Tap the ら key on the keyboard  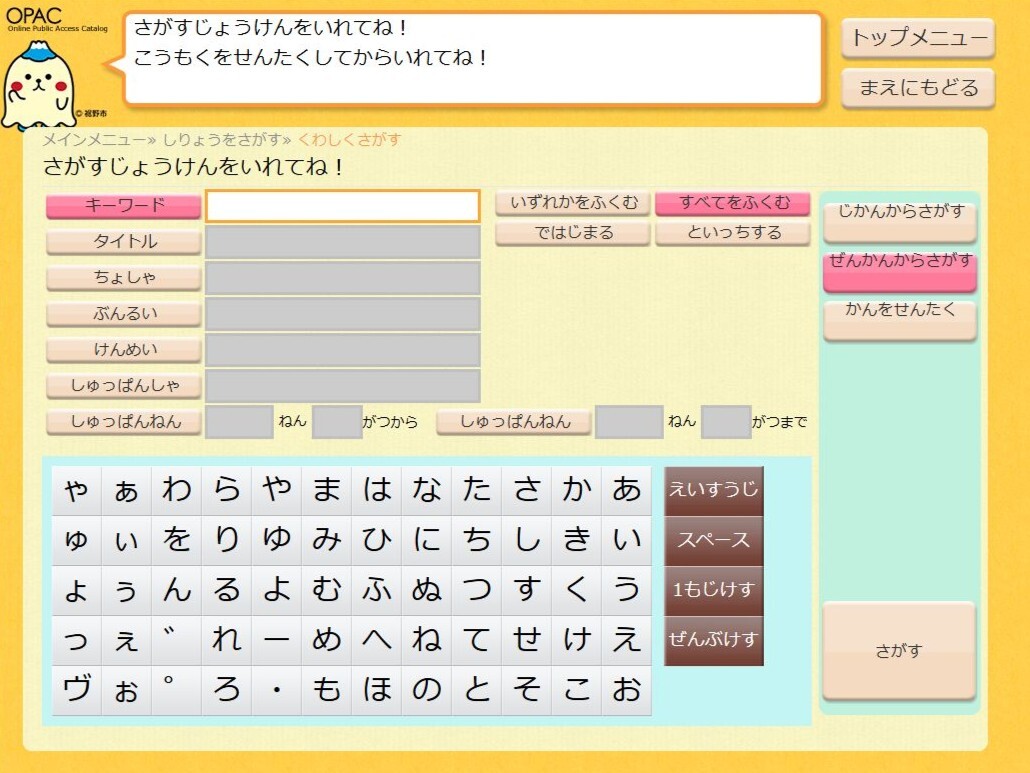(x=227, y=491)
